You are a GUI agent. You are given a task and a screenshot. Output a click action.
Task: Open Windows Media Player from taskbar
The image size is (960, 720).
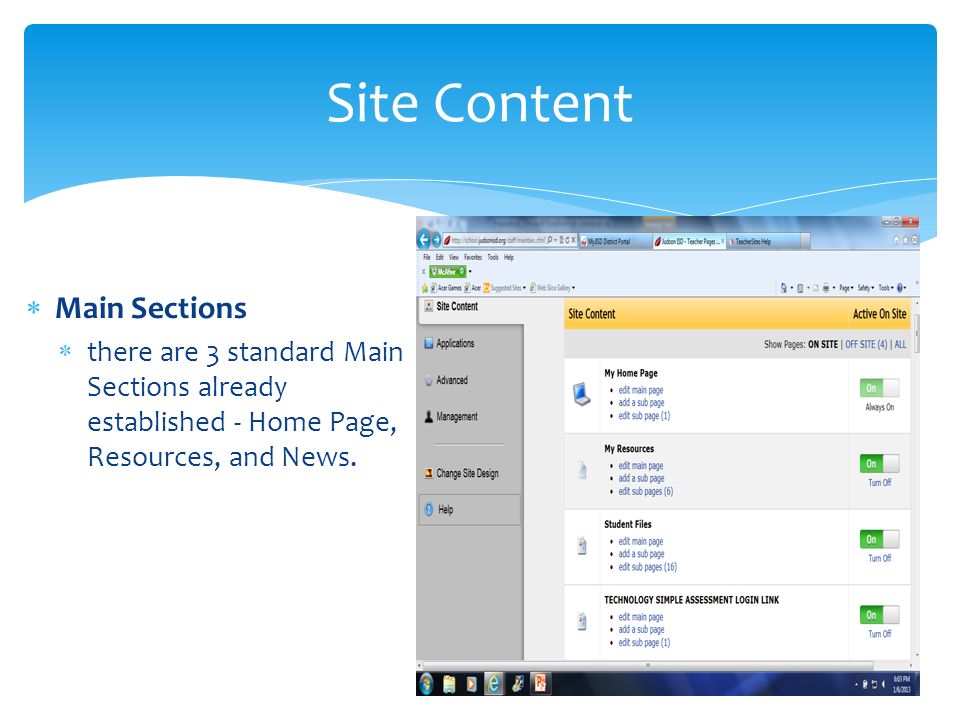point(471,683)
